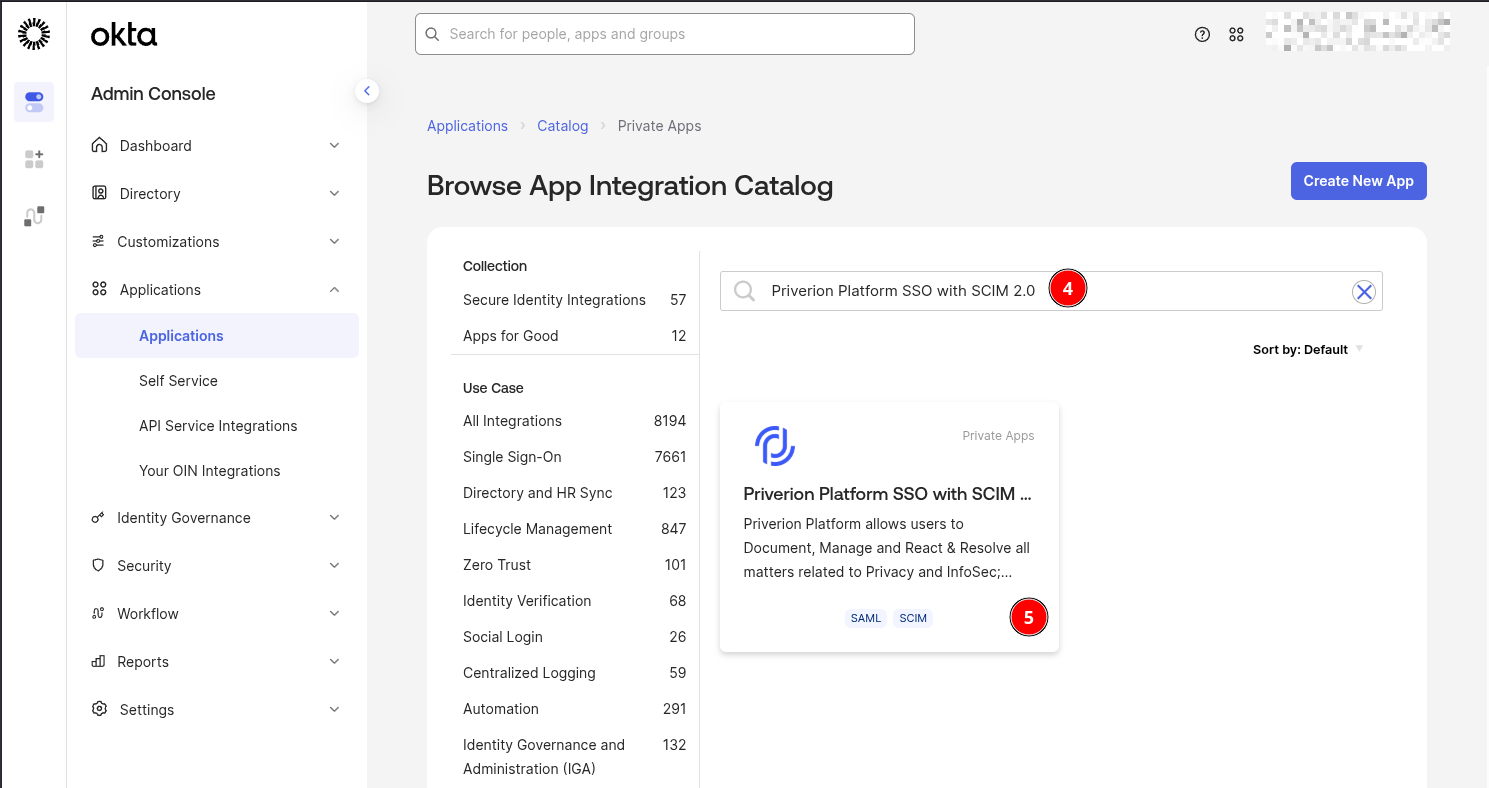Viewport: 1489px width, 788px height.
Task: Go to API Service Integrations
Action: pos(218,426)
